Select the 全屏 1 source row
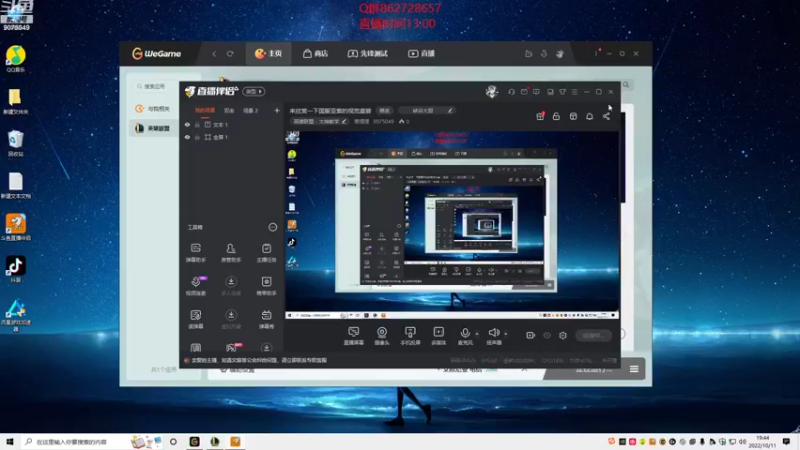 click(x=232, y=137)
